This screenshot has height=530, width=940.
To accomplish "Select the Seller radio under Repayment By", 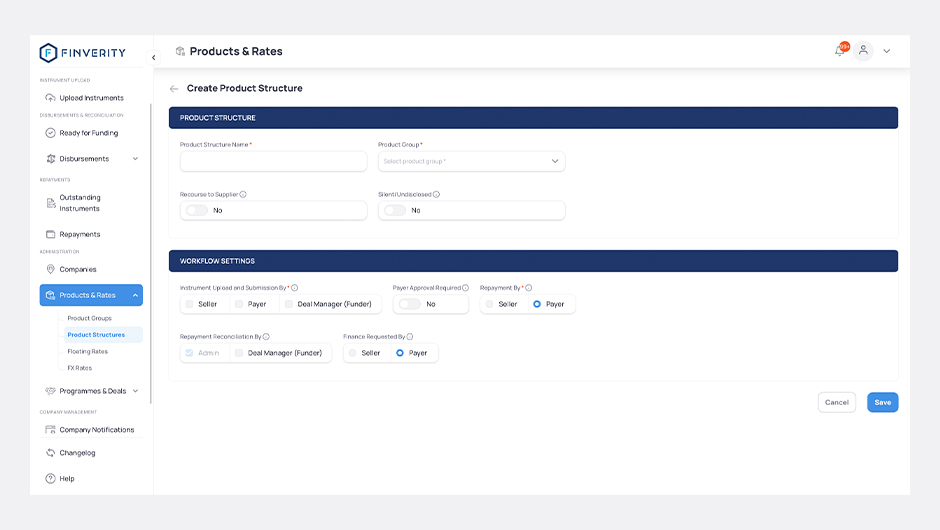I will [x=490, y=304].
